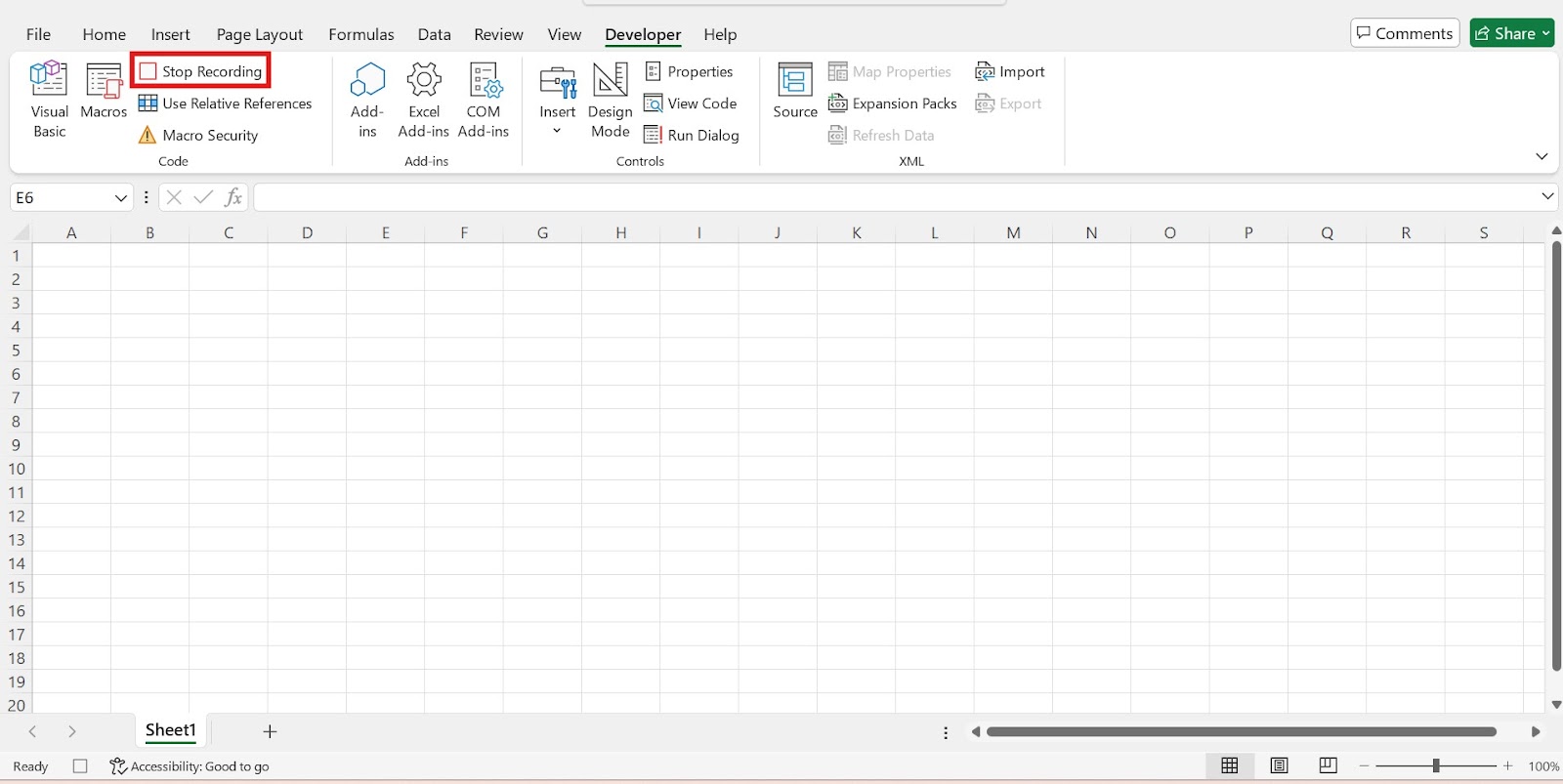Open the File tab
This screenshot has height=784, width=1563.
pos(38,34)
